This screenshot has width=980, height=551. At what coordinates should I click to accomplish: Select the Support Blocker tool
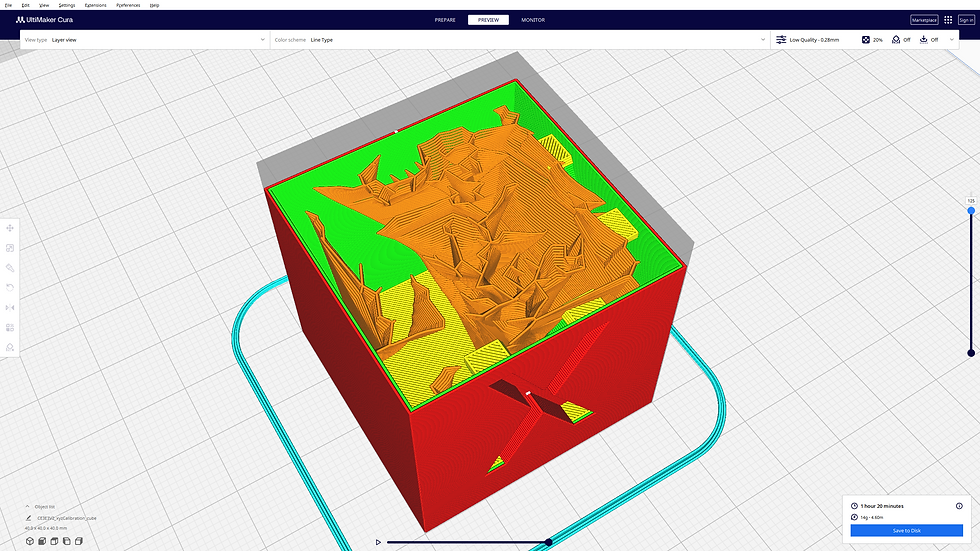[10, 347]
